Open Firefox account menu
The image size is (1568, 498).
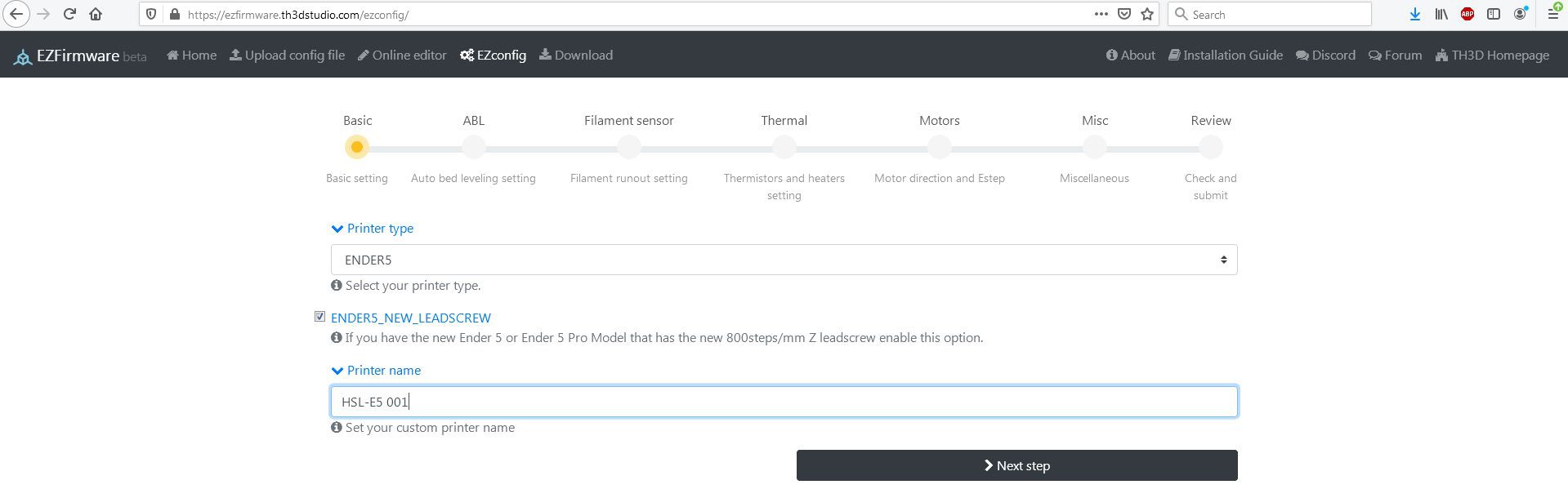coord(1520,14)
